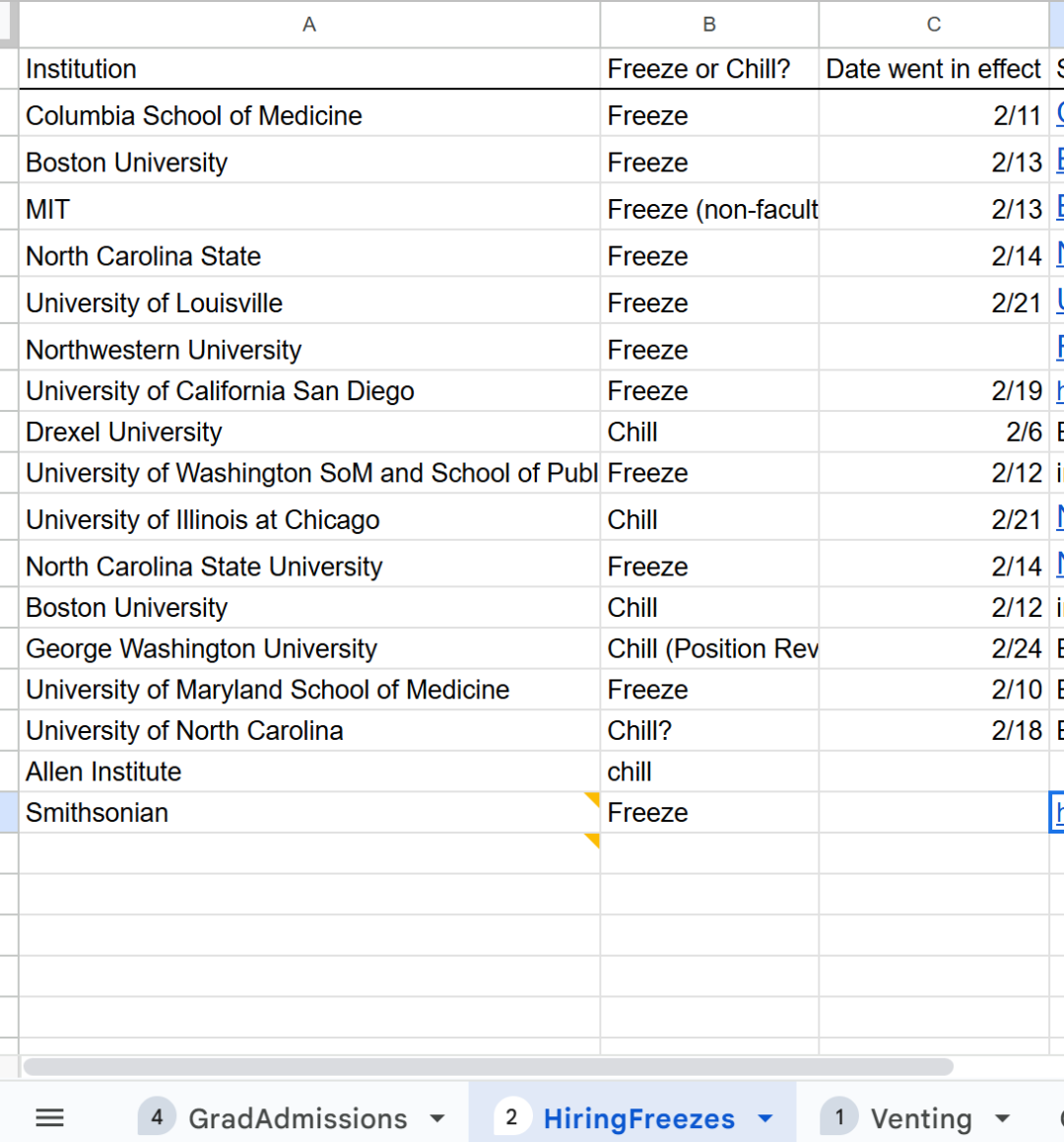
Task: Click the horizontal scrollbar thumb
Action: pyautogui.click(x=488, y=1067)
